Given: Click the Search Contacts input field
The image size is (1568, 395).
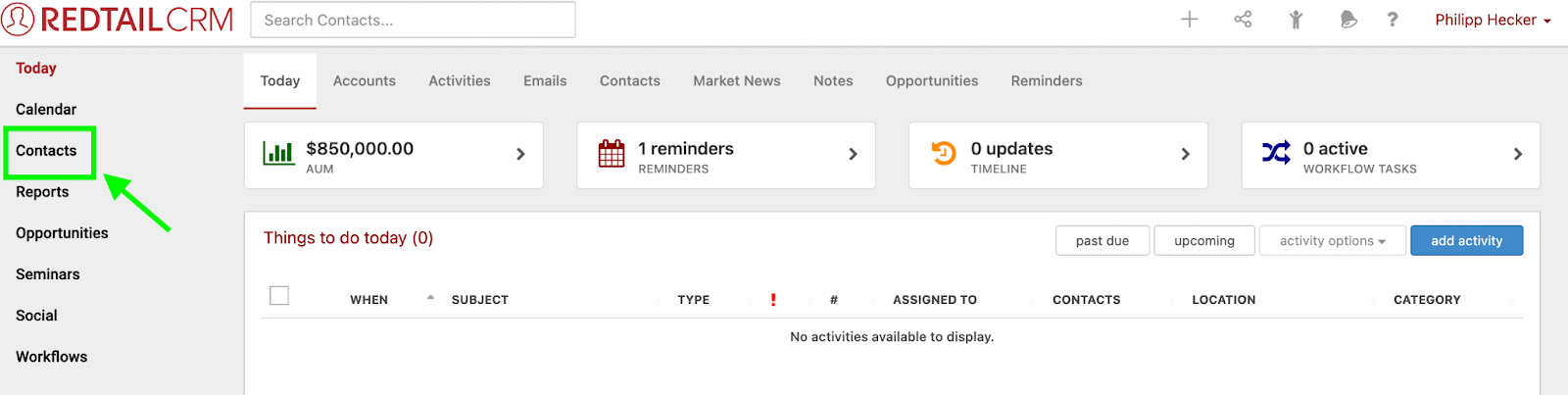Looking at the screenshot, I should (413, 20).
